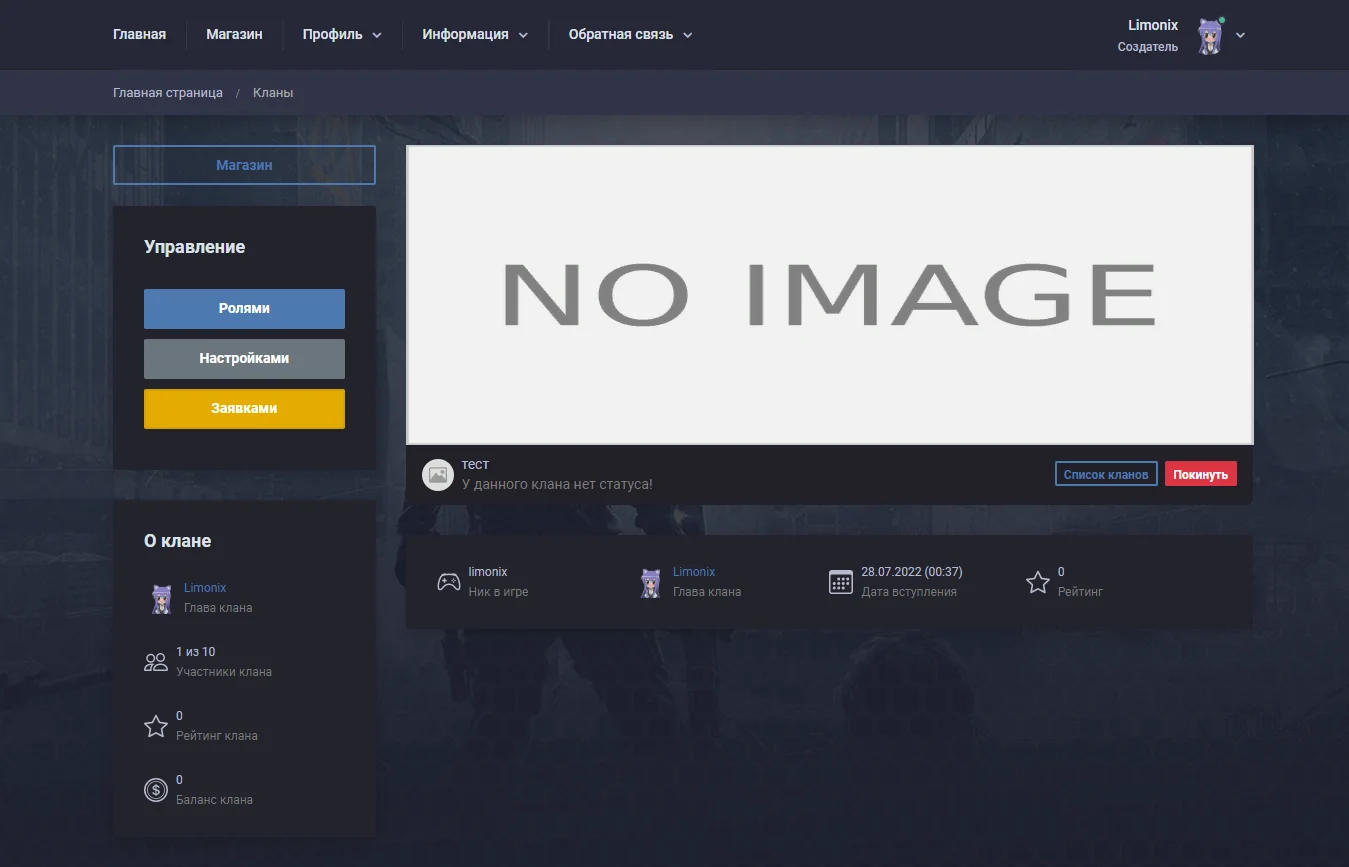Viewport: 1349px width, 867px height.
Task: Go to 'Главная' in the navigation bar
Action: [139, 34]
